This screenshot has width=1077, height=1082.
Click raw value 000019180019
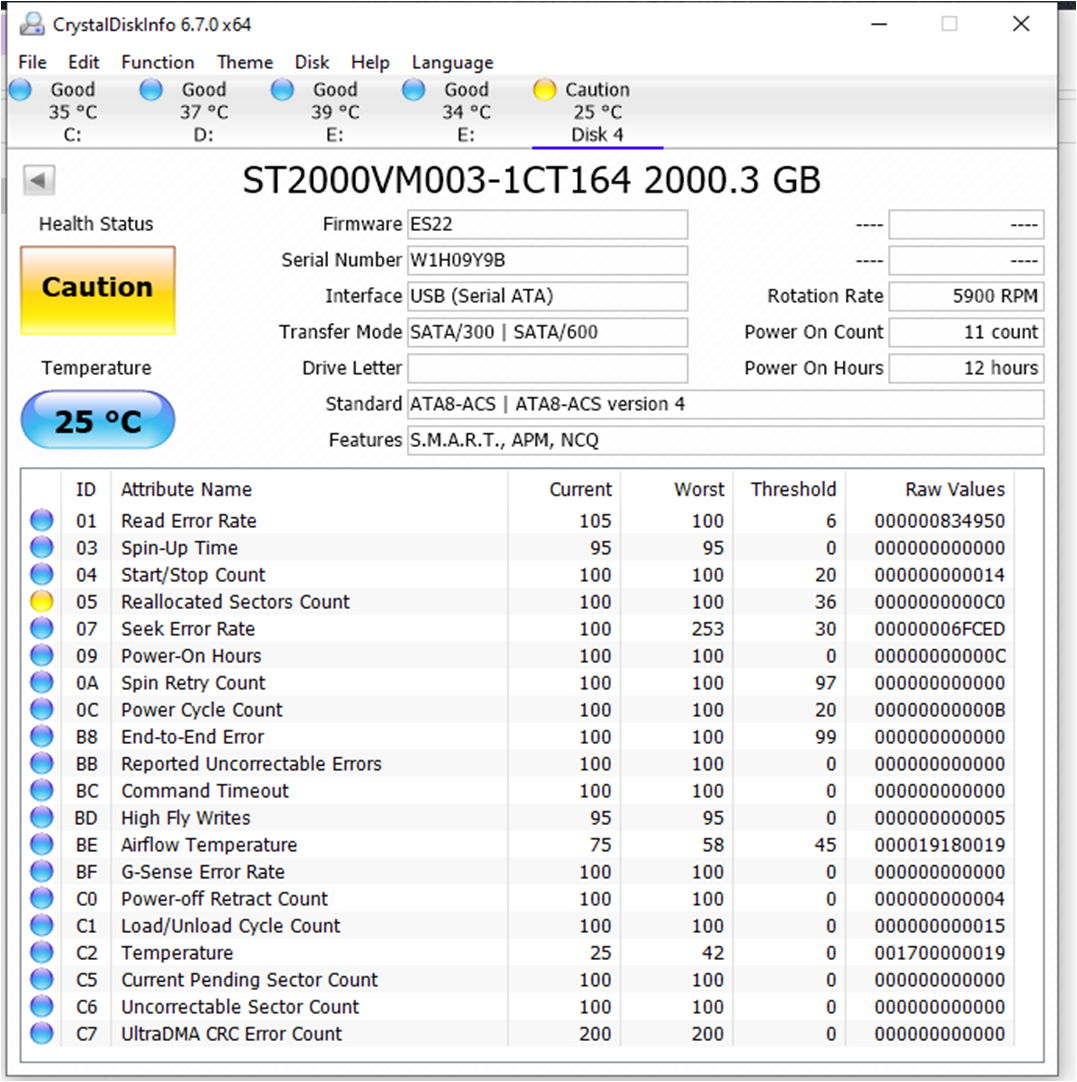pyautogui.click(x=940, y=845)
